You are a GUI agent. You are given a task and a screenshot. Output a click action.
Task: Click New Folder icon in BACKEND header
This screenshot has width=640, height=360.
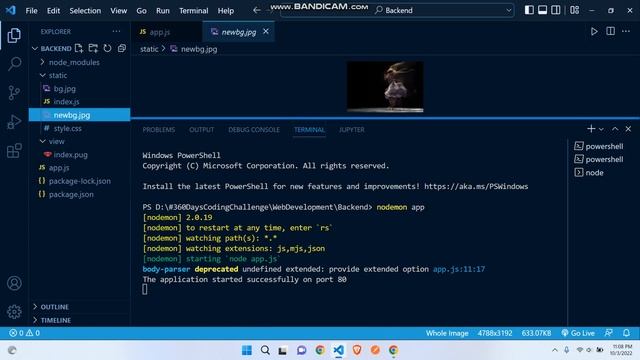pyautogui.click(x=93, y=48)
